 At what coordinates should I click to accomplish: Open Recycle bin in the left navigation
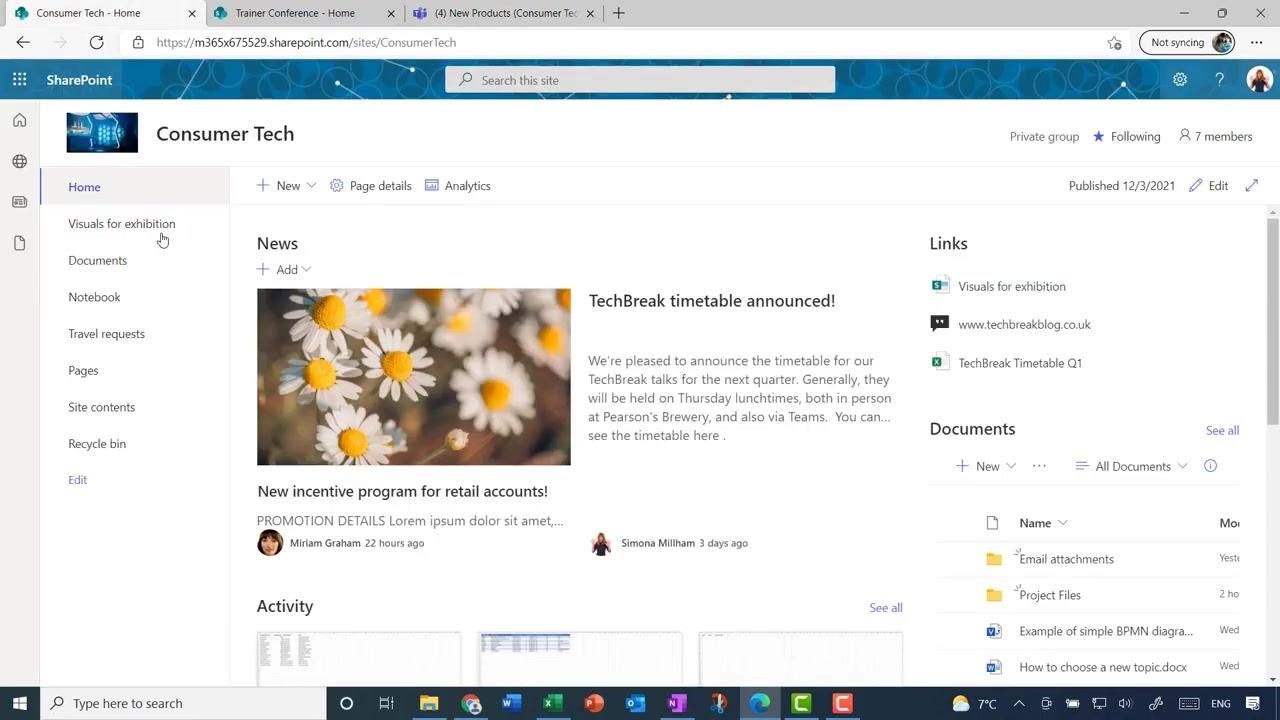click(x=97, y=444)
